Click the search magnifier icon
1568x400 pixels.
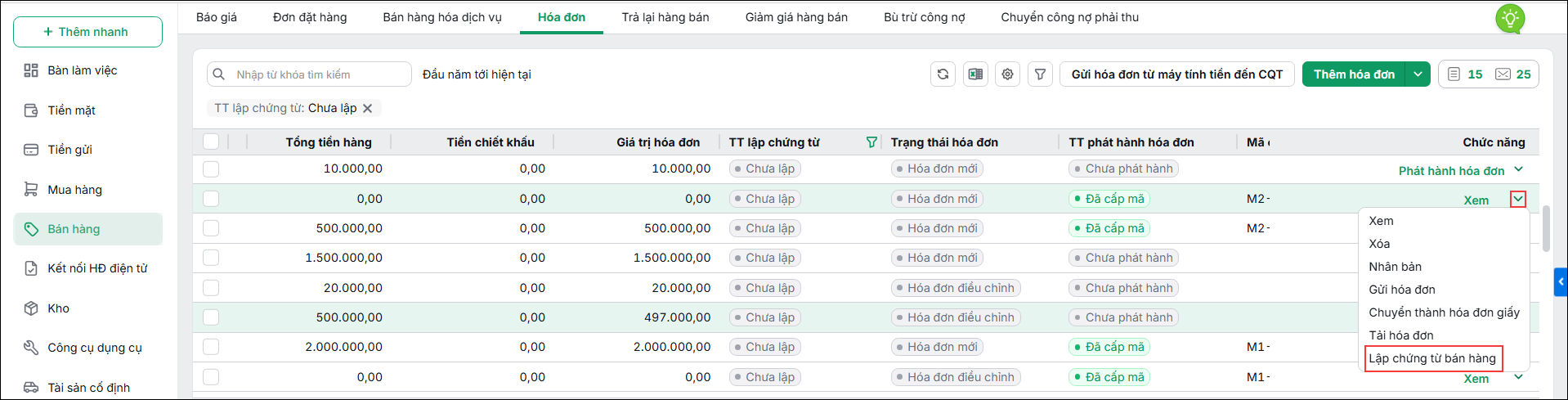[219, 74]
